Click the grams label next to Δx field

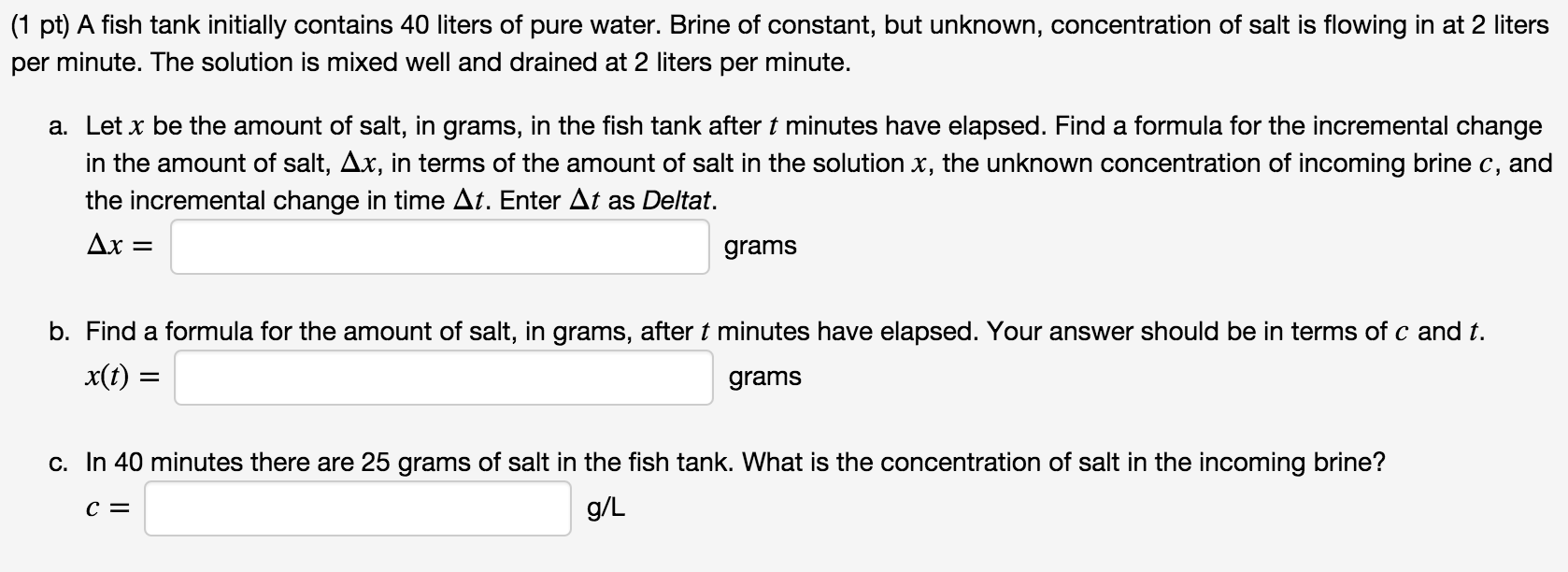point(761,247)
